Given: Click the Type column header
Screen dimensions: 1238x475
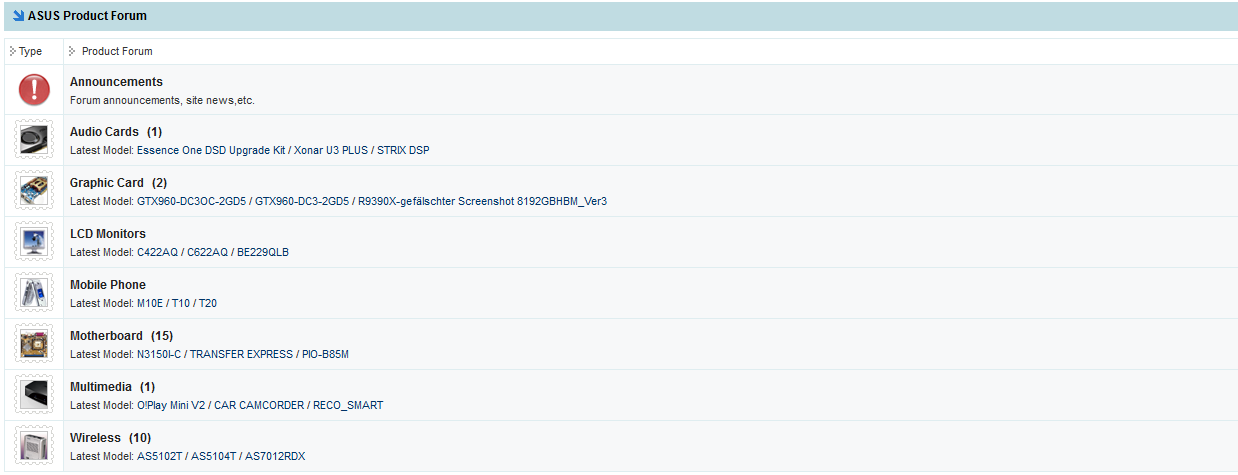Looking at the screenshot, I should (x=30, y=51).
